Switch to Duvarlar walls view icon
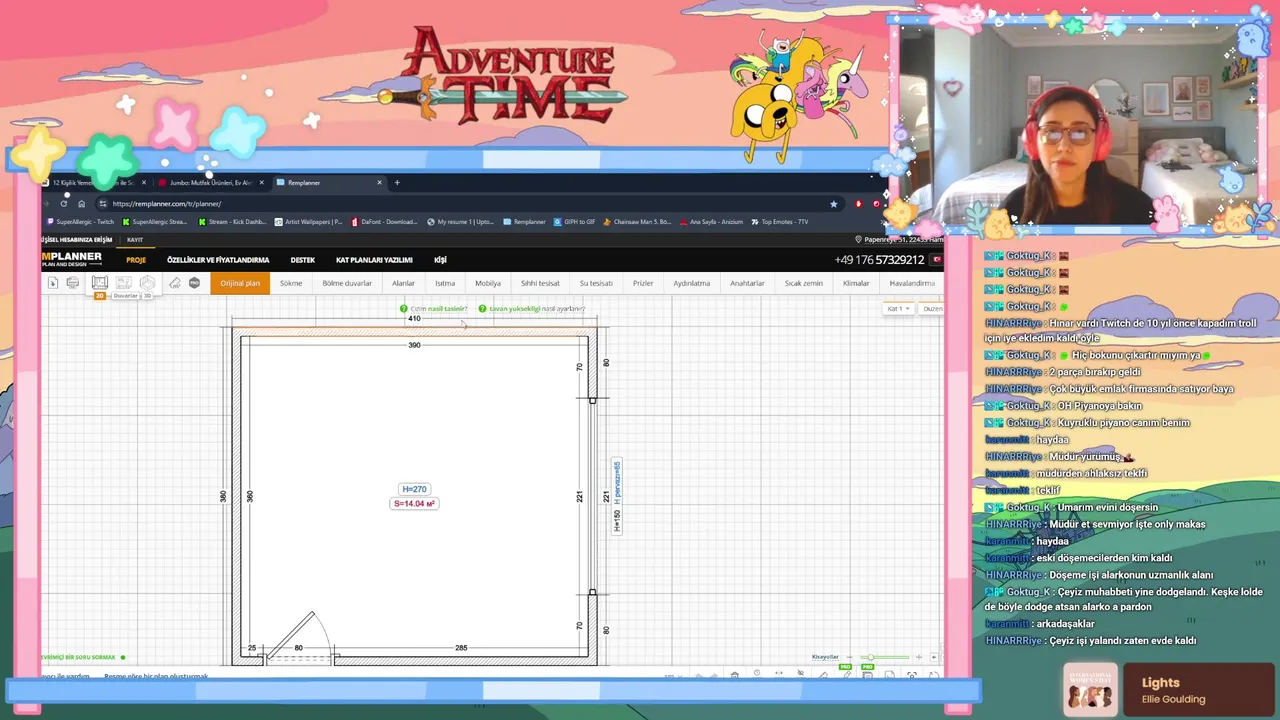This screenshot has width=1280, height=720. point(124,283)
